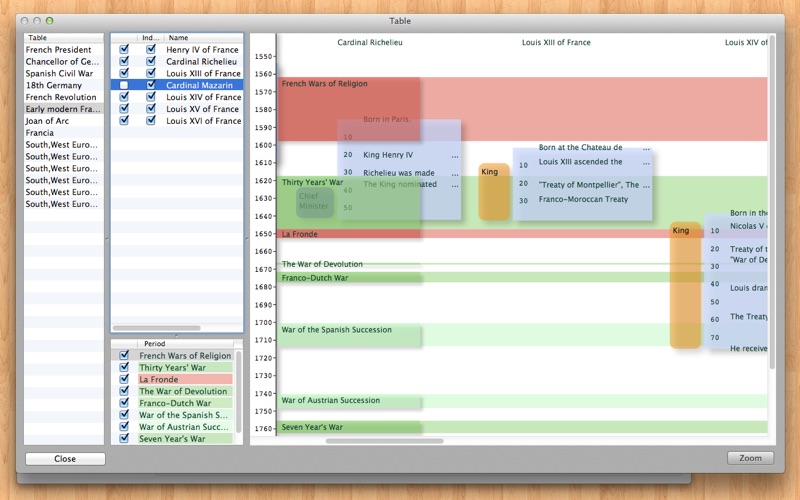
Task: Uncheck first checkbox for Henry IV of France
Action: [x=124, y=49]
